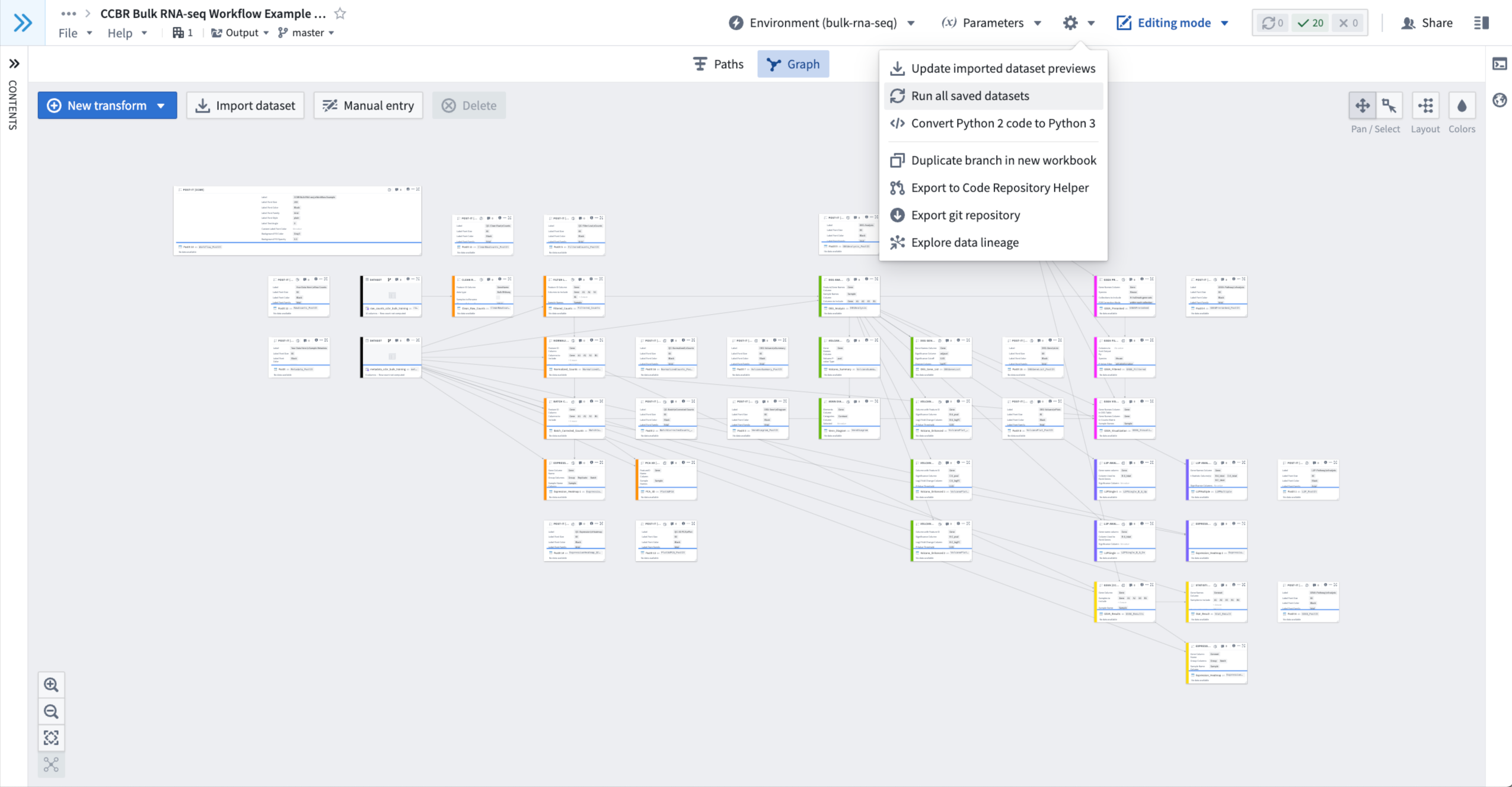Switch to Select mode tool
The height and width of the screenshot is (787, 1512).
point(1389,106)
